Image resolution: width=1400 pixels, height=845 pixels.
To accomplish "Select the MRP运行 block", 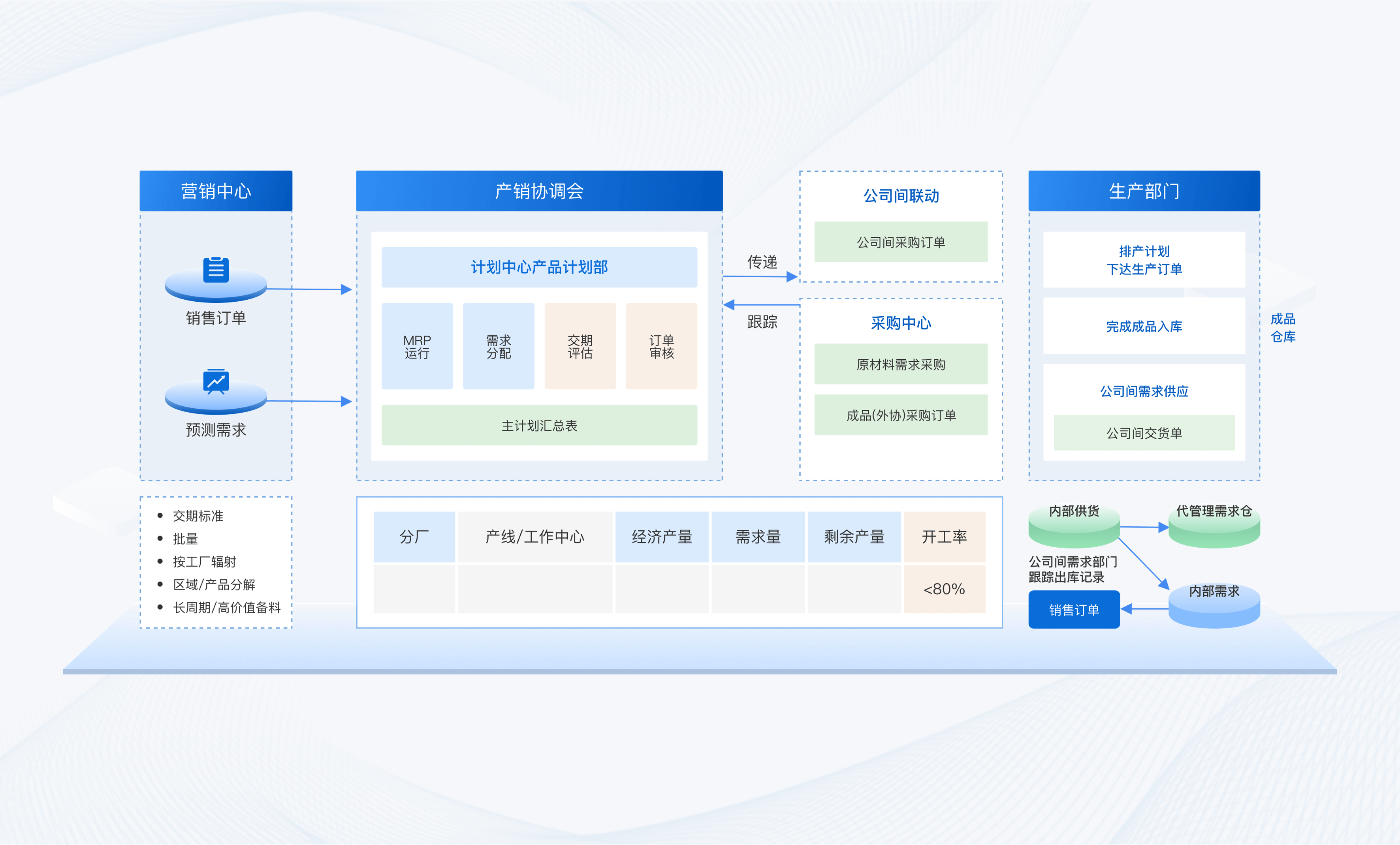I will [417, 346].
